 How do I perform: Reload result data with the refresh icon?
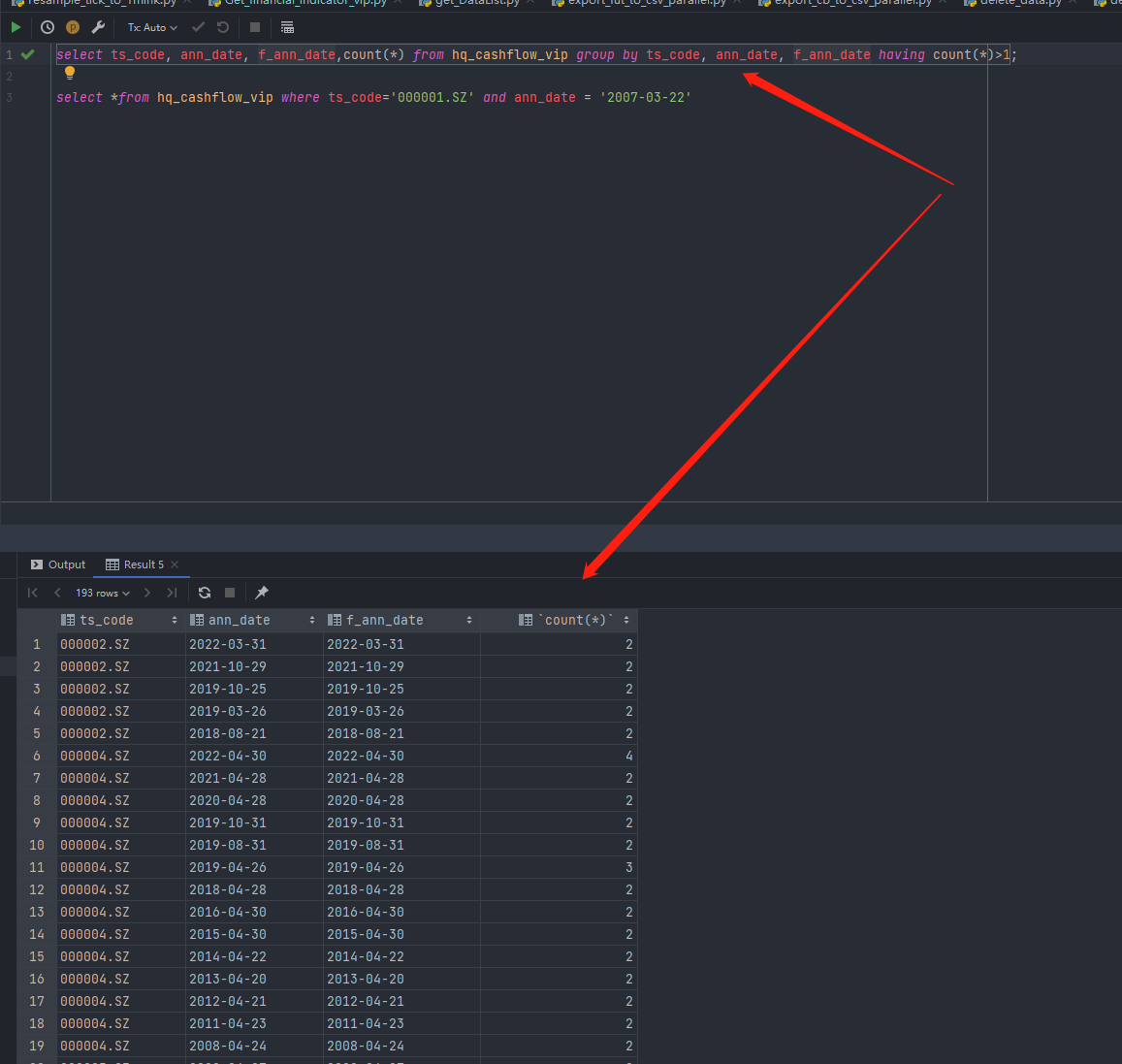205,593
